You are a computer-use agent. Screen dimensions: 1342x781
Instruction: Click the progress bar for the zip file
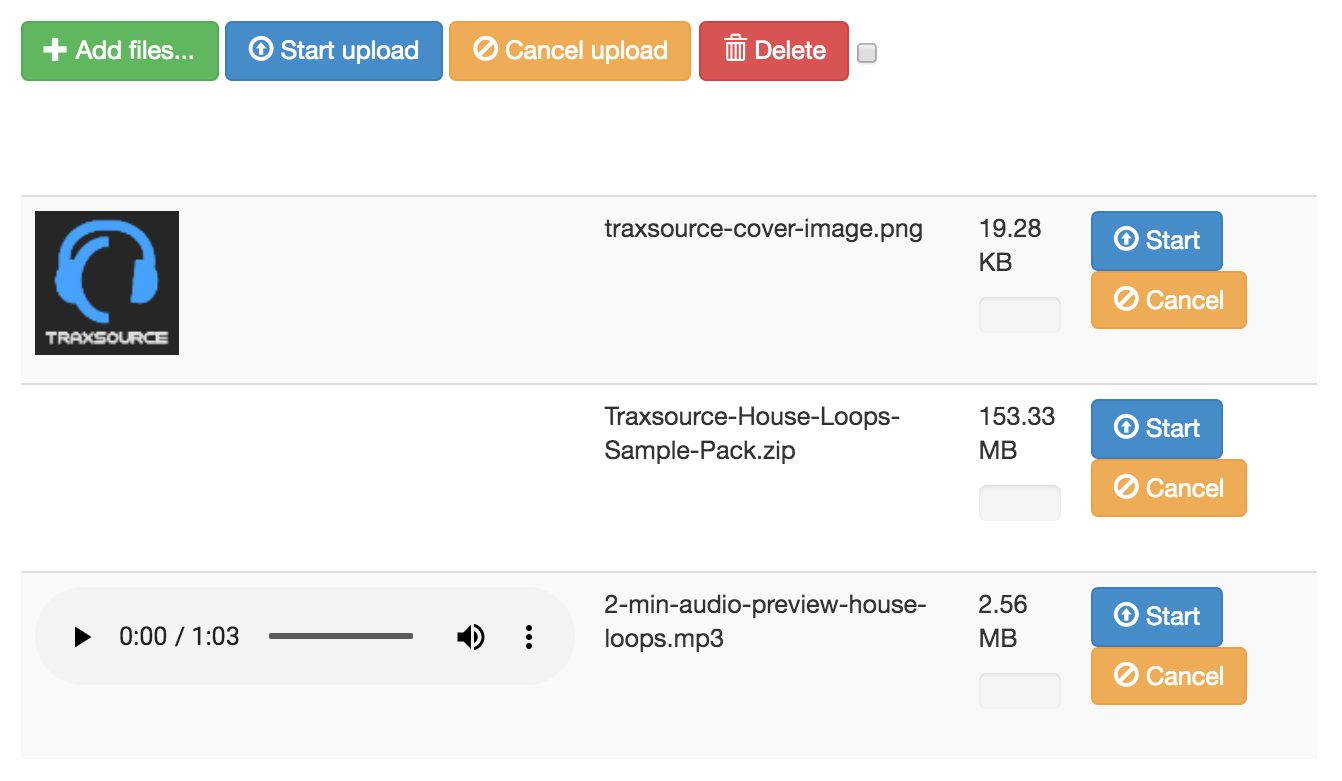pos(1019,503)
